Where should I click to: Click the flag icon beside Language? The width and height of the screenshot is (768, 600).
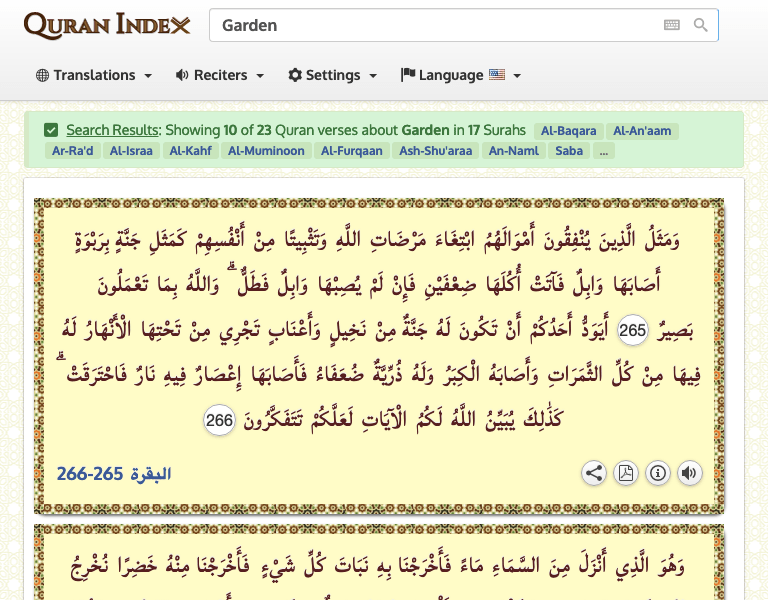coord(408,74)
